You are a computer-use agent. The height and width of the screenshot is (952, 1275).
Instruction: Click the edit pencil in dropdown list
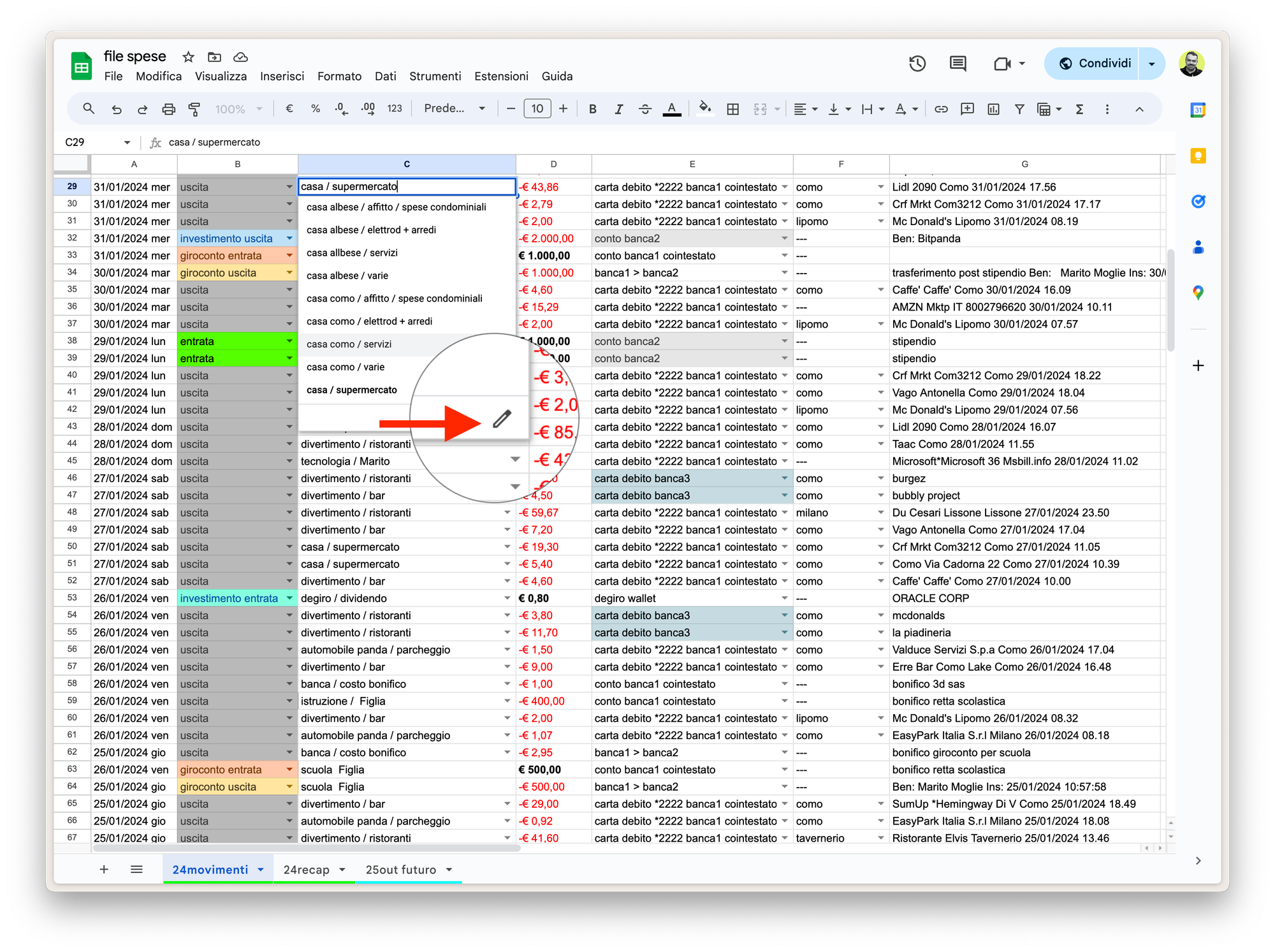click(x=502, y=418)
